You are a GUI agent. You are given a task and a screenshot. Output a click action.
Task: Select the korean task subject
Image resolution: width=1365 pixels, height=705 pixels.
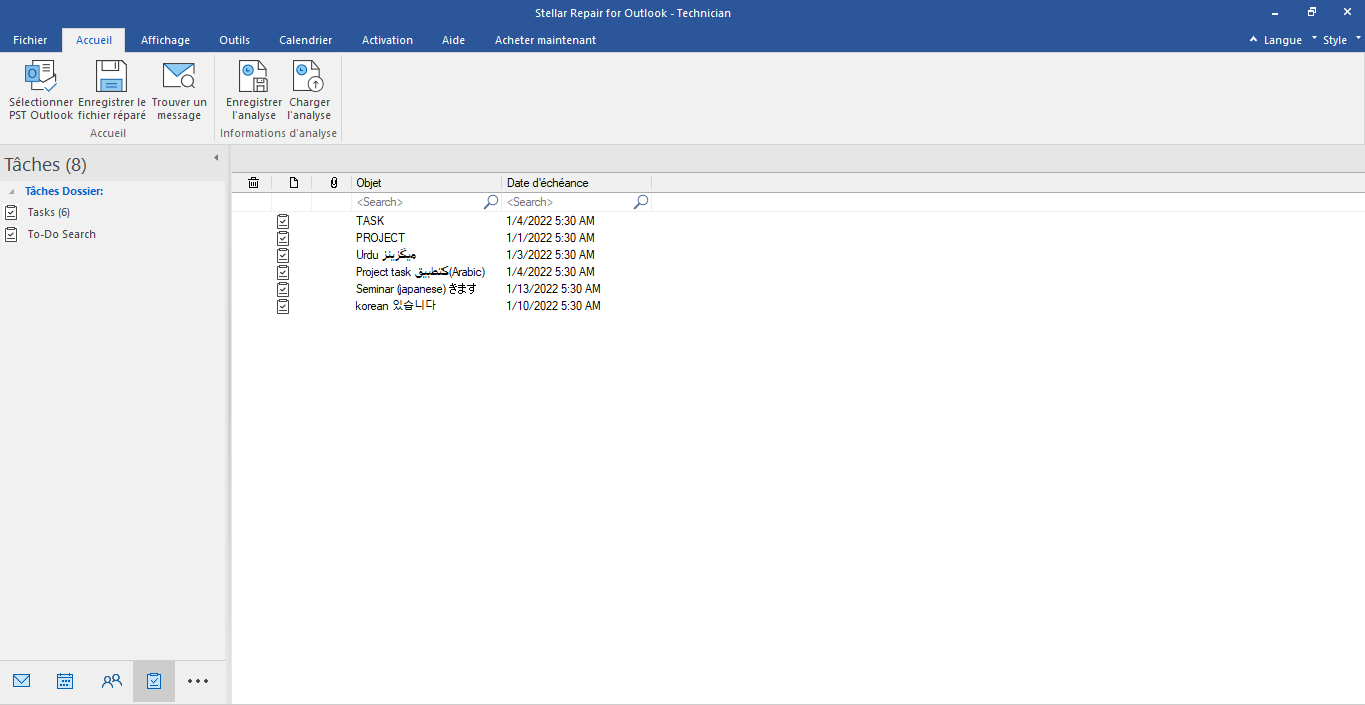point(396,306)
